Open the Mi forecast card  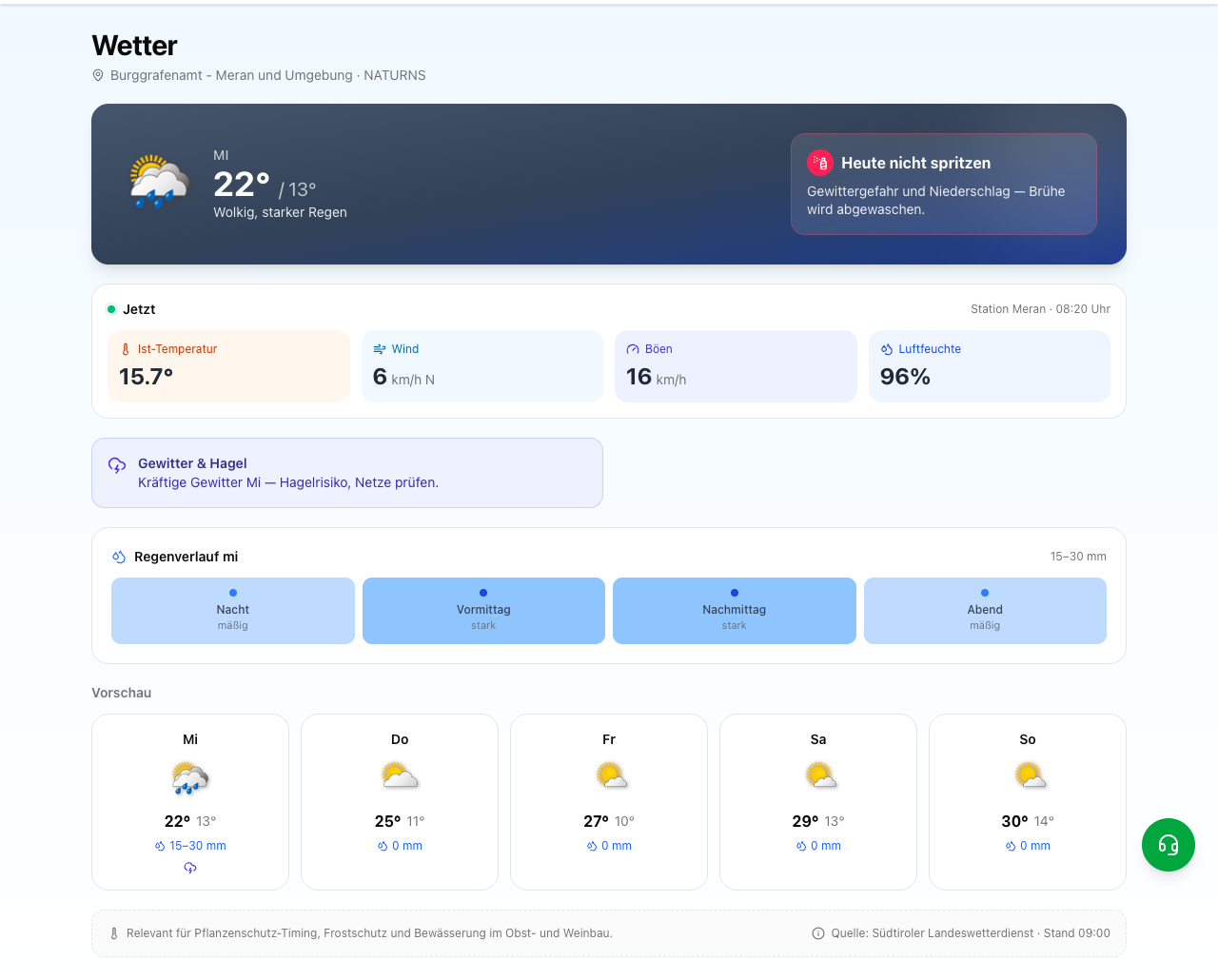point(190,802)
